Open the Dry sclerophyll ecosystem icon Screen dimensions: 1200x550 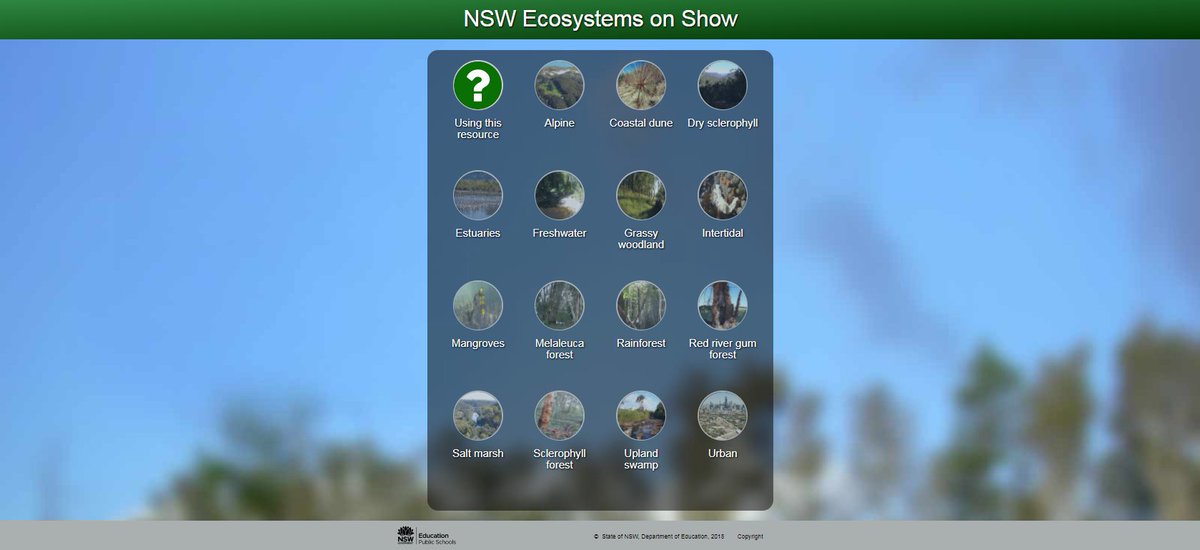722,85
